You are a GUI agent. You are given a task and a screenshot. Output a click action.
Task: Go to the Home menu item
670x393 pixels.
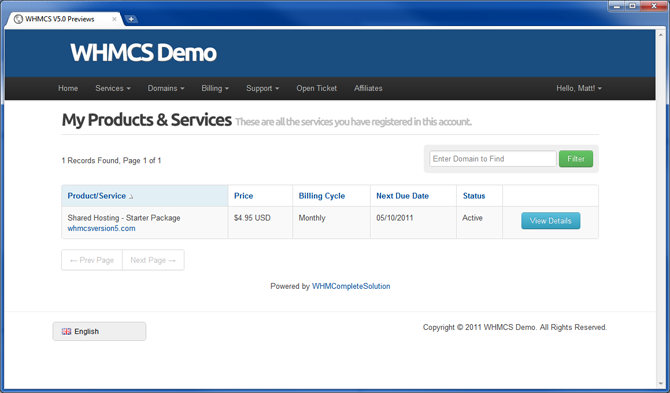[x=68, y=88]
